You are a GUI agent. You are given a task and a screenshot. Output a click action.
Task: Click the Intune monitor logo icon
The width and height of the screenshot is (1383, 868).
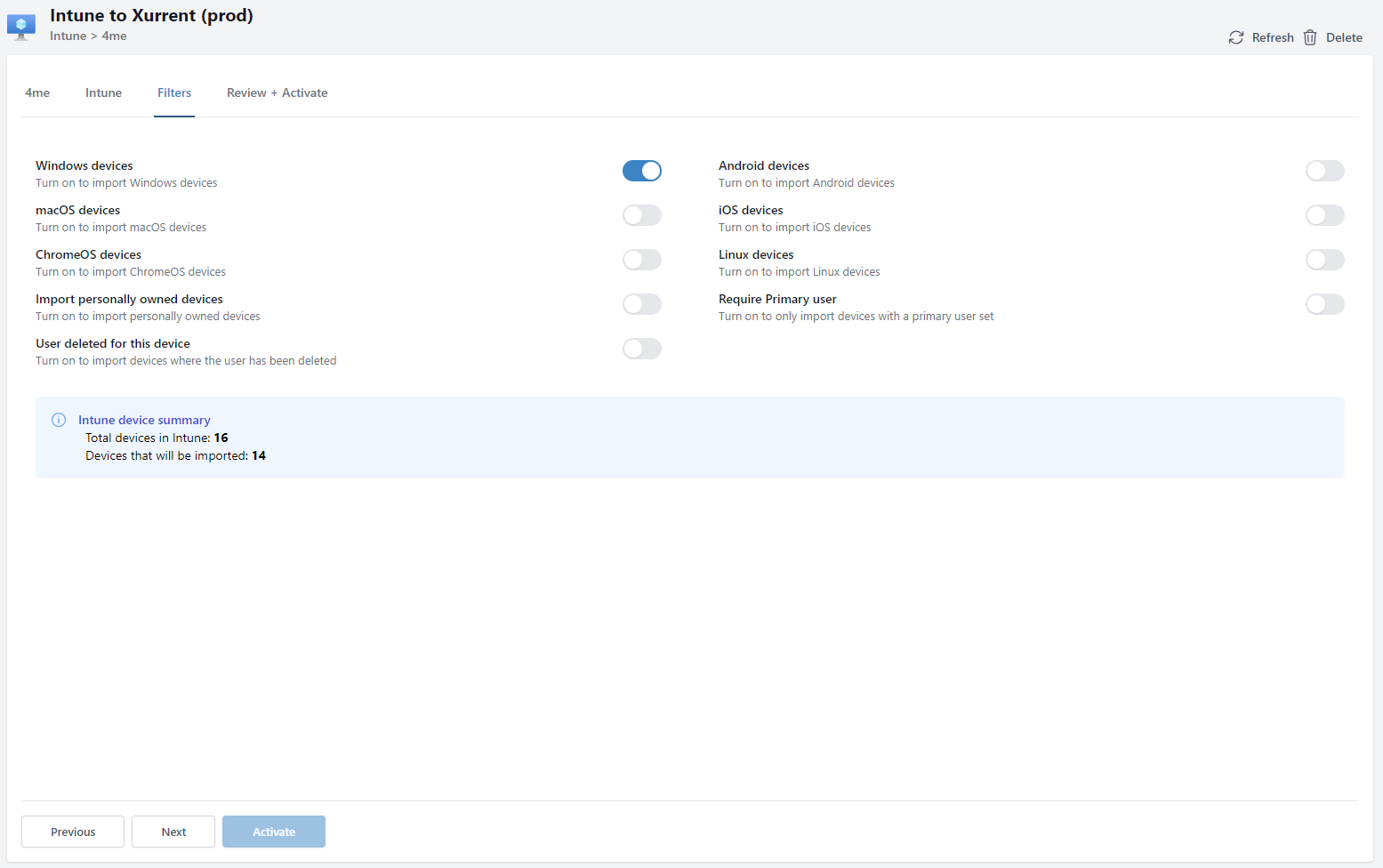(x=21, y=27)
